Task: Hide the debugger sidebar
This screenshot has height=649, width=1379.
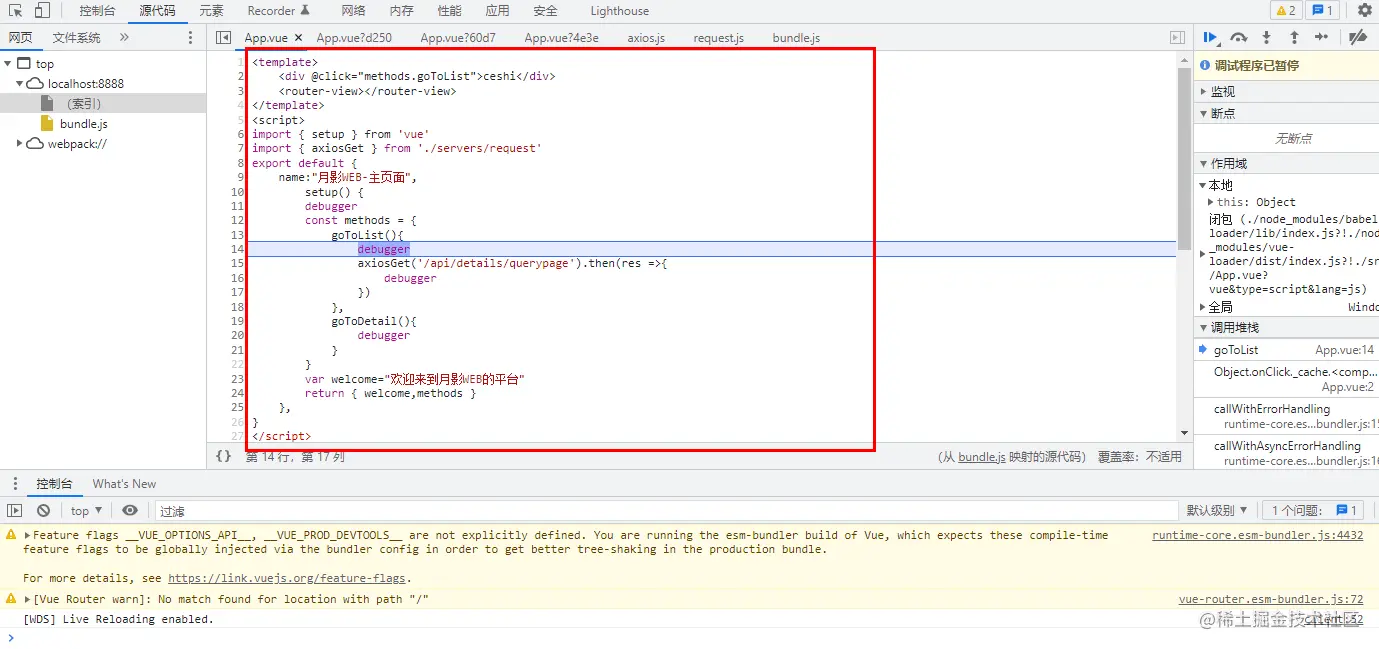Action: click(x=1177, y=38)
